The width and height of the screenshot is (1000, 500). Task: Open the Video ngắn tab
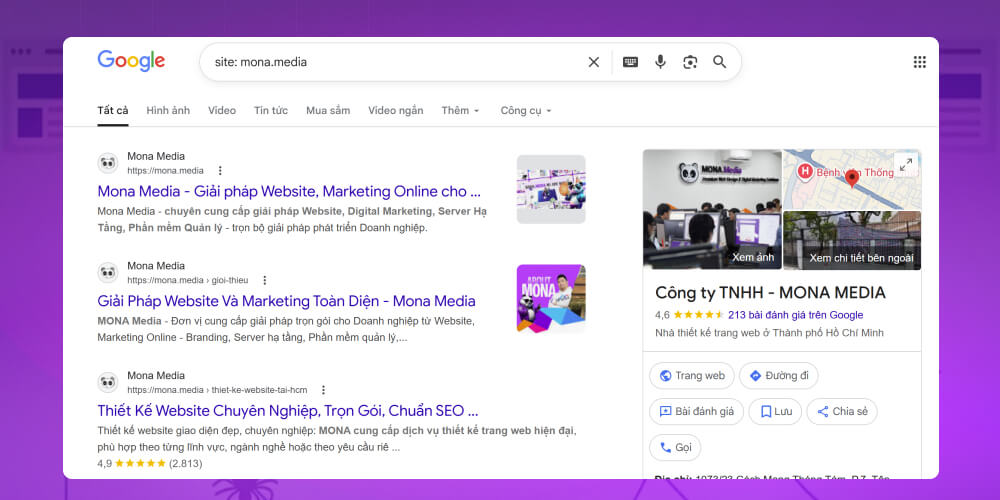pyautogui.click(x=395, y=110)
